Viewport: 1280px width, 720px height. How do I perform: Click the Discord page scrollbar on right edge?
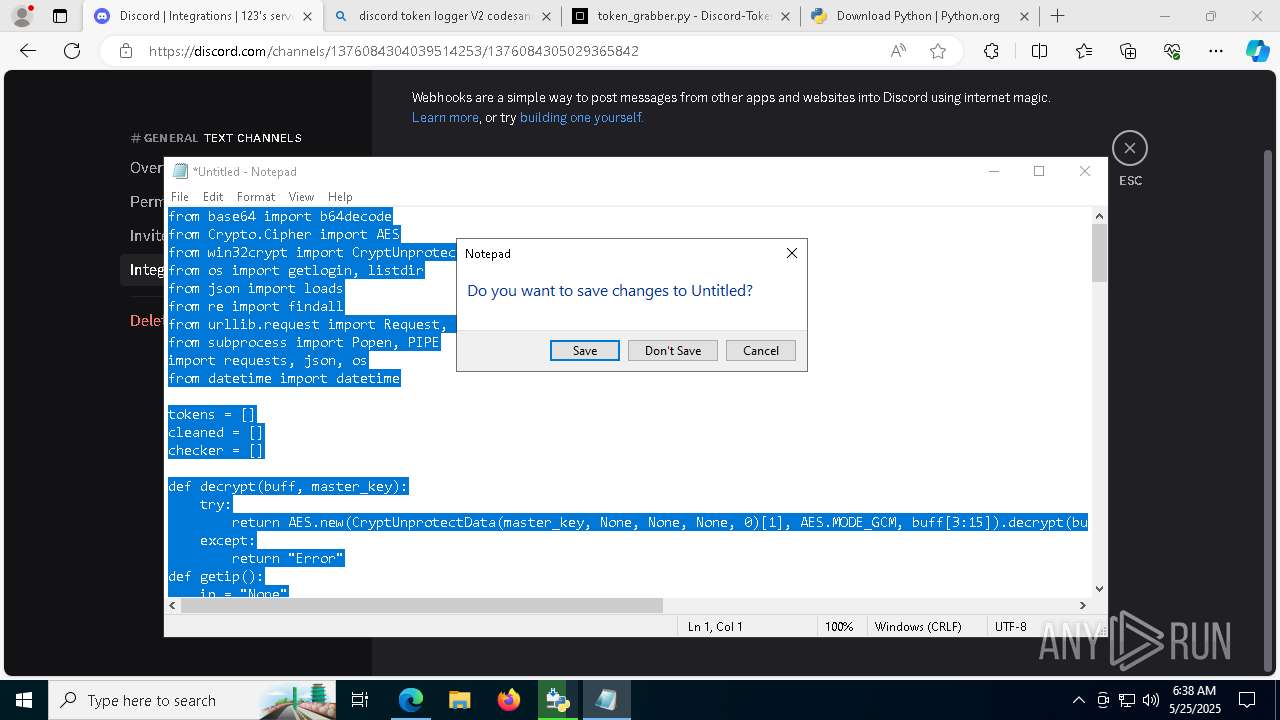[1269, 410]
